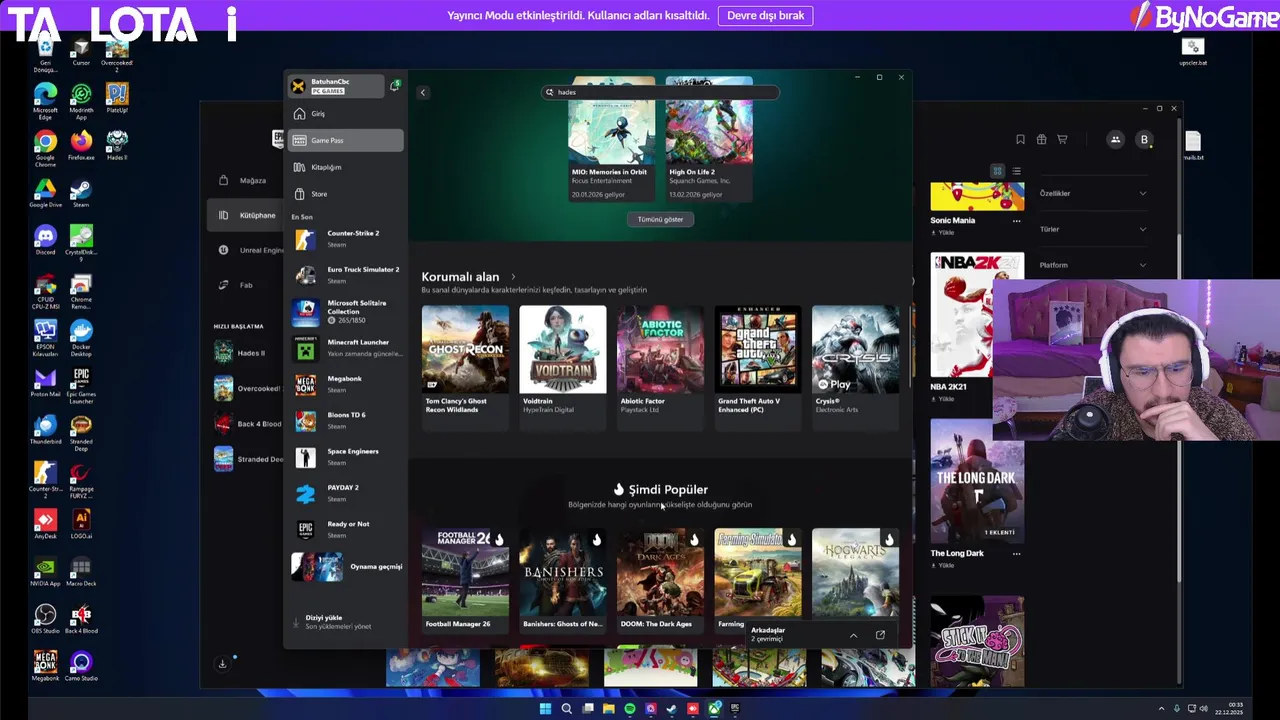Screen dimensions: 1280x720
Task: Open Steam from the taskbar
Action: [x=672, y=709]
